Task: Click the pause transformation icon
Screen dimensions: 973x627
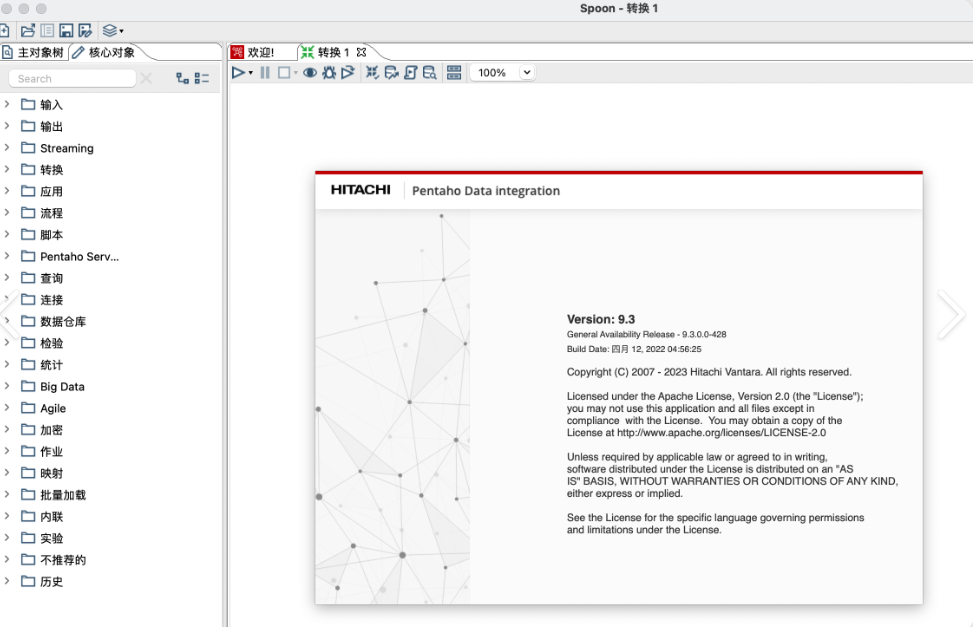Action: coord(265,73)
